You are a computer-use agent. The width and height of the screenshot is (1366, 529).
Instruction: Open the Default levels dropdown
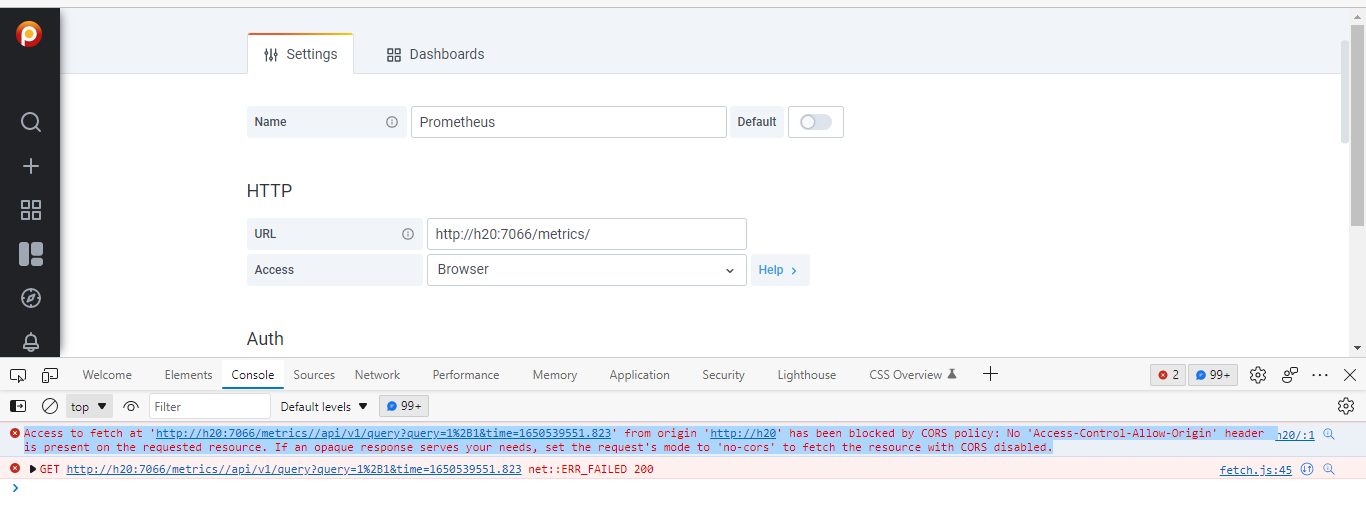pos(324,407)
